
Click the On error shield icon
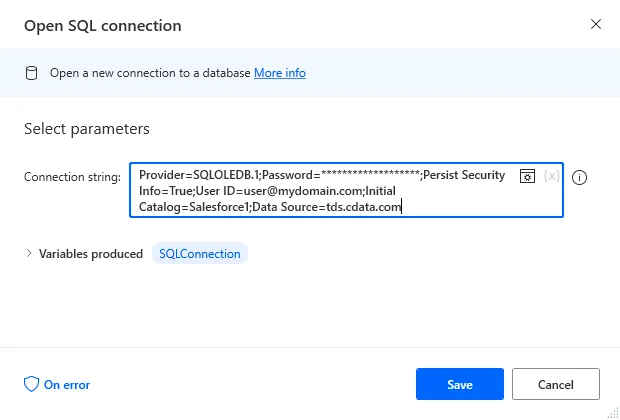(x=31, y=384)
